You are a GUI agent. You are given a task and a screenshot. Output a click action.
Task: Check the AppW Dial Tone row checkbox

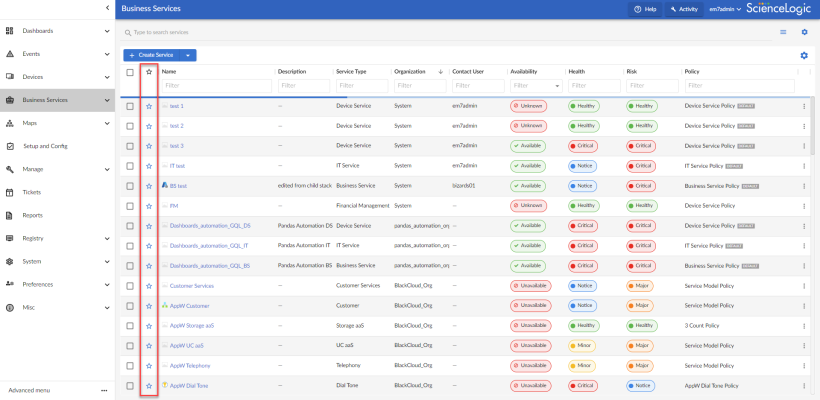(x=130, y=385)
